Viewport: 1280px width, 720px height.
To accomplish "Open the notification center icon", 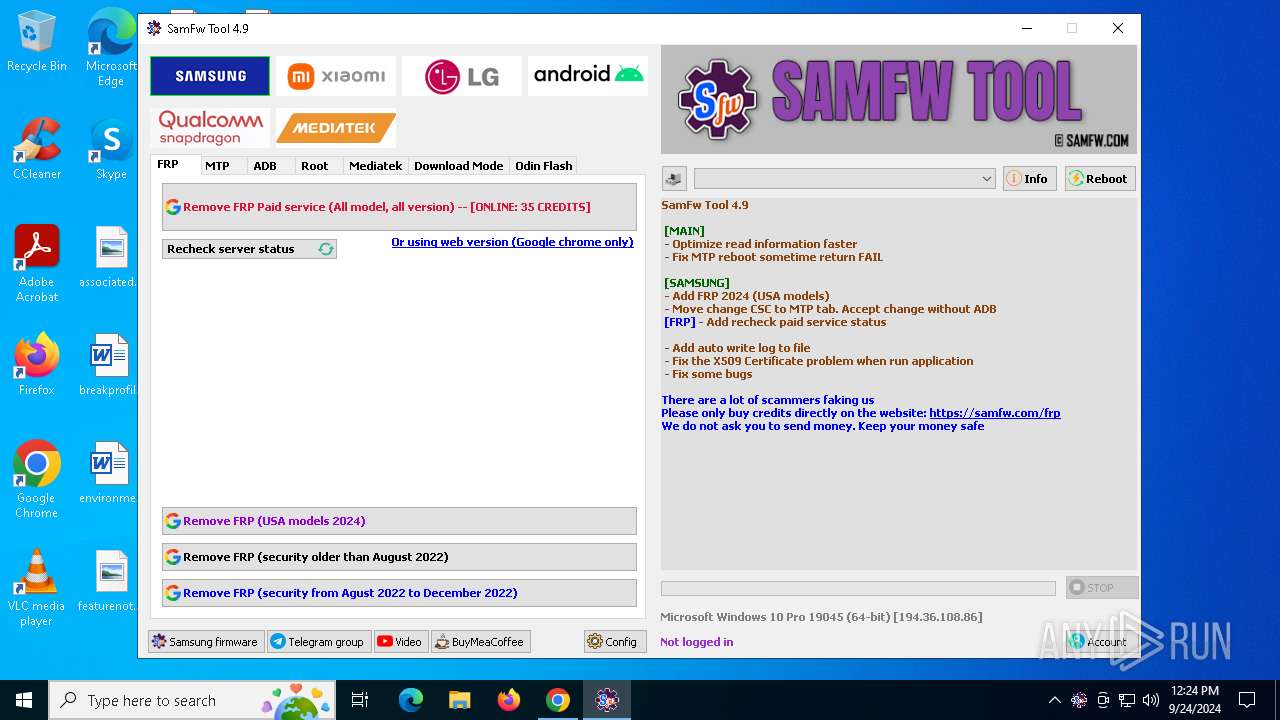I will pyautogui.click(x=1247, y=700).
